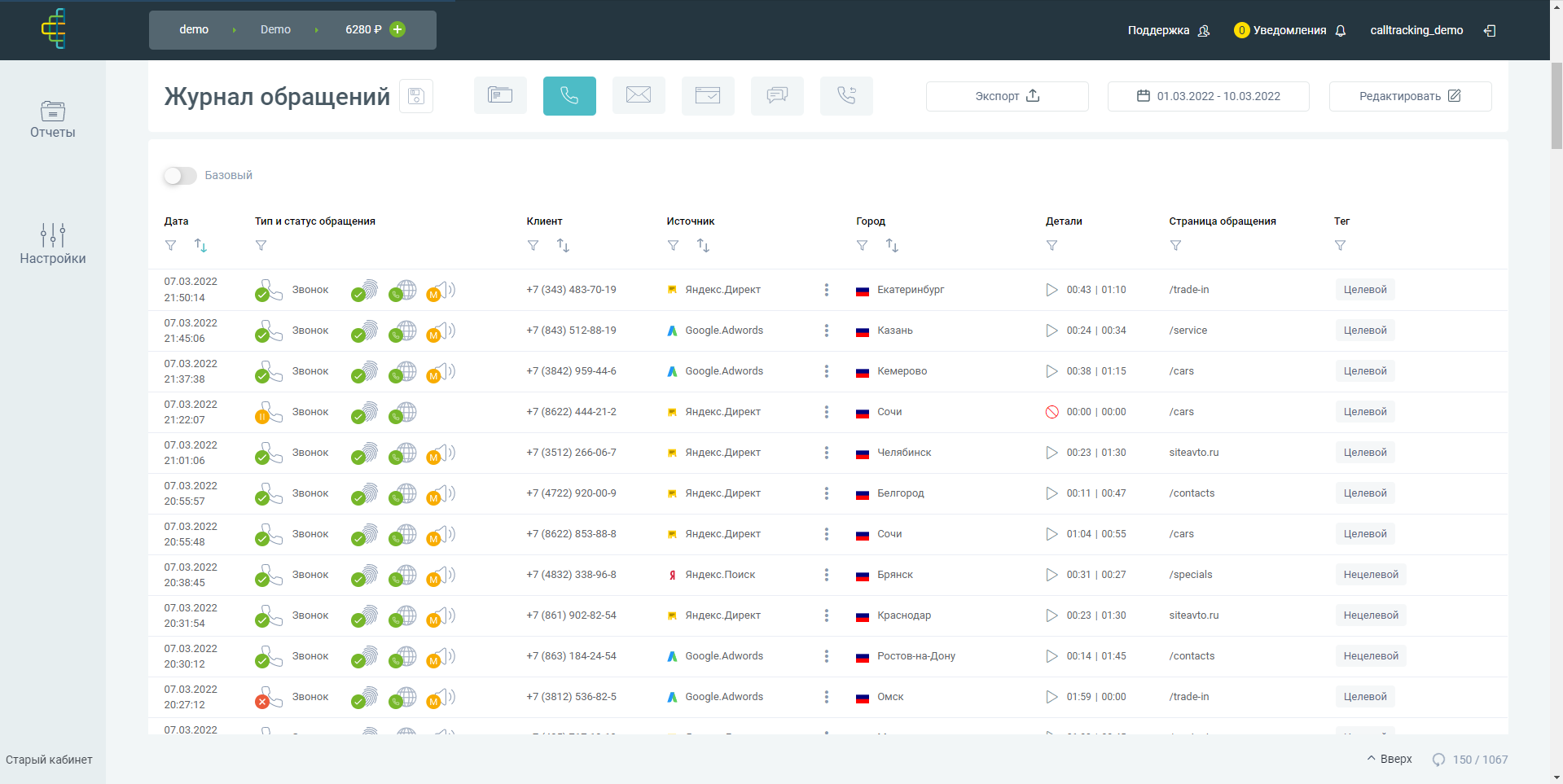The width and height of the screenshot is (1563, 784).
Task: Click the Вверх back to top link
Action: coord(1390,759)
